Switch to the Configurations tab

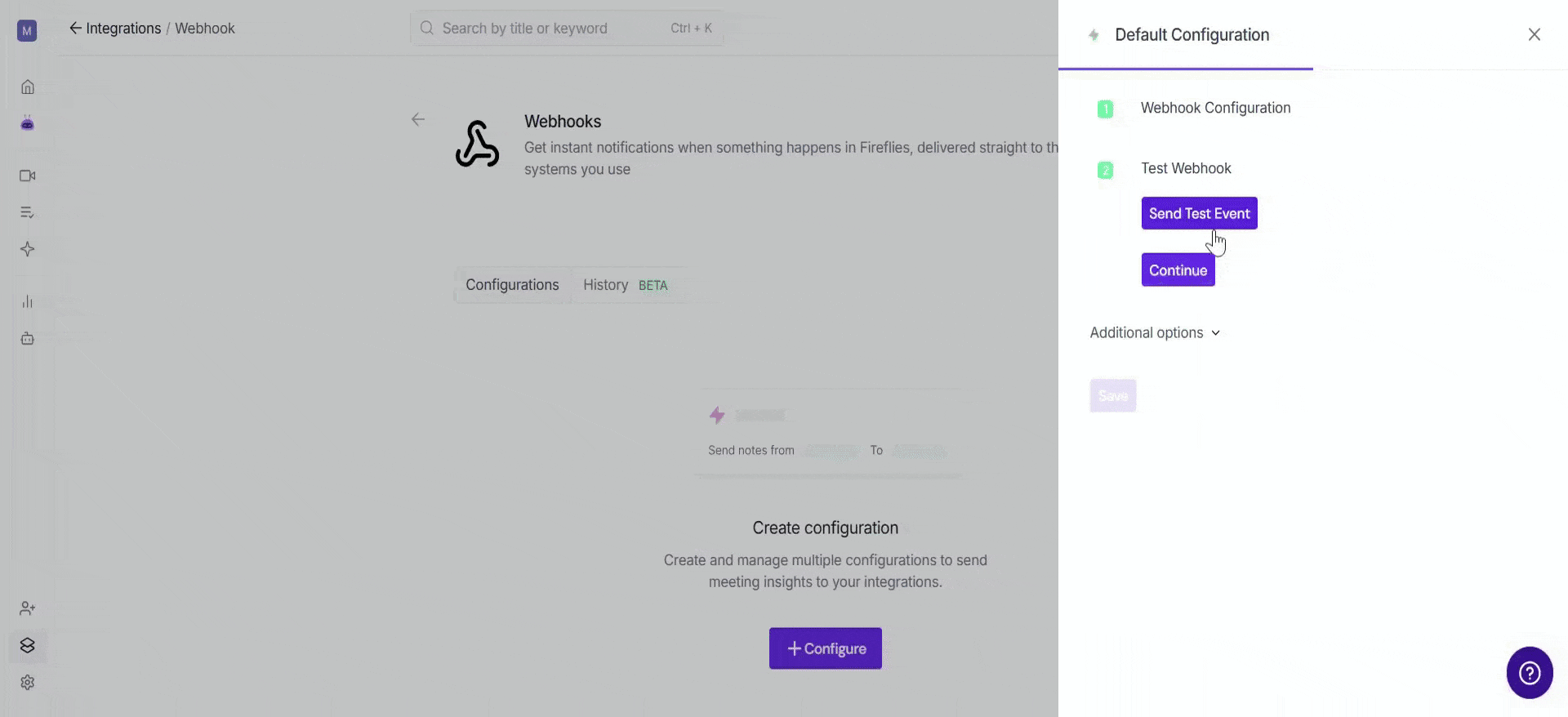(512, 285)
